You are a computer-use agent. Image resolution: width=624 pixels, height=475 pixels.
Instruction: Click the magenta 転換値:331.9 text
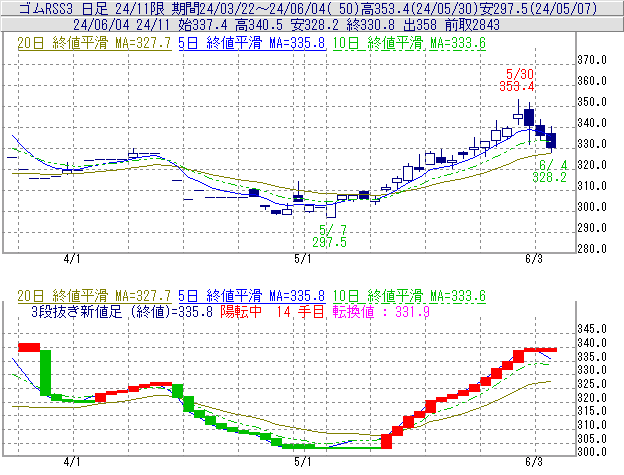(381, 311)
